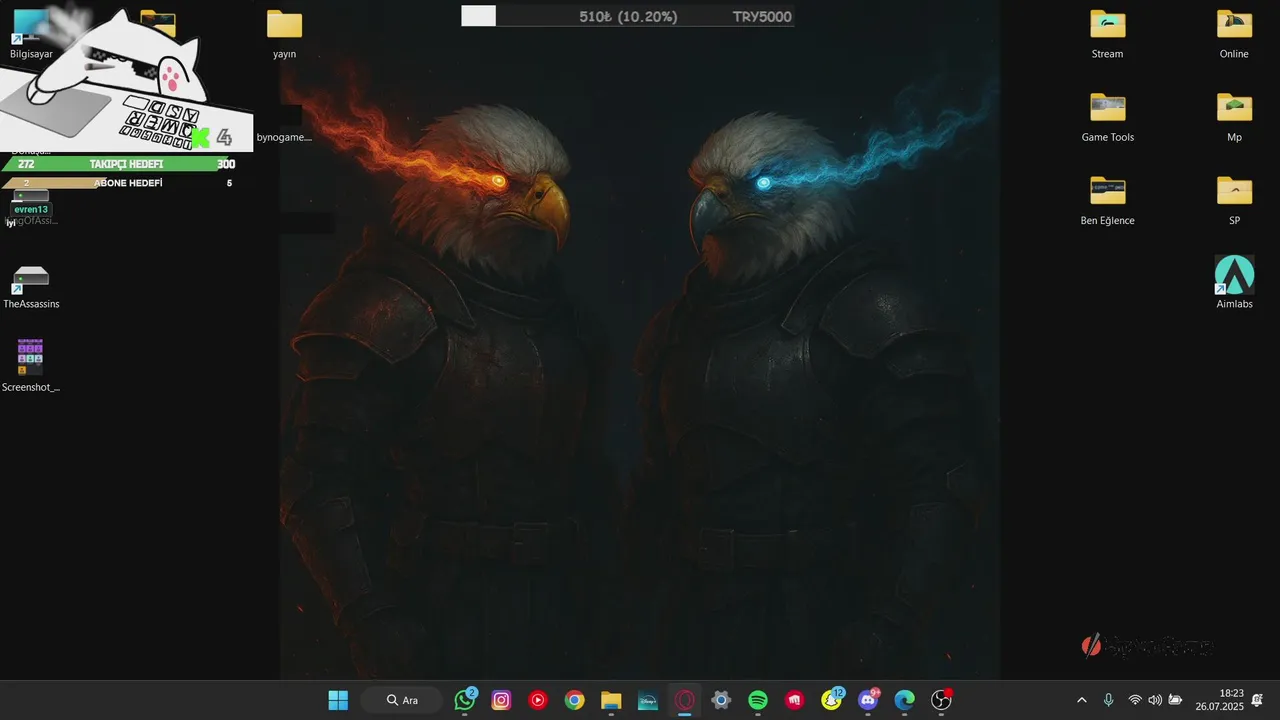
Task: Click the ABONE HEDEFİ progress bar
Action: 119,183
